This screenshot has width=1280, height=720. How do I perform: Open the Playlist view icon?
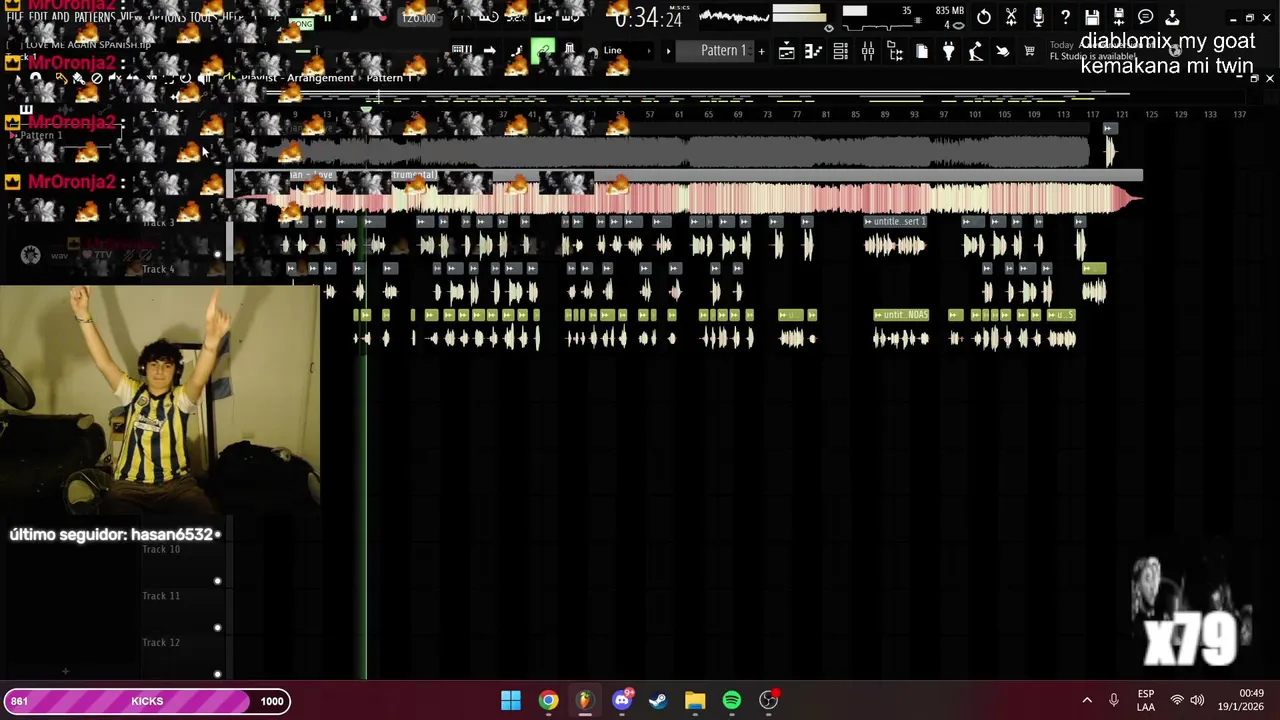787,51
